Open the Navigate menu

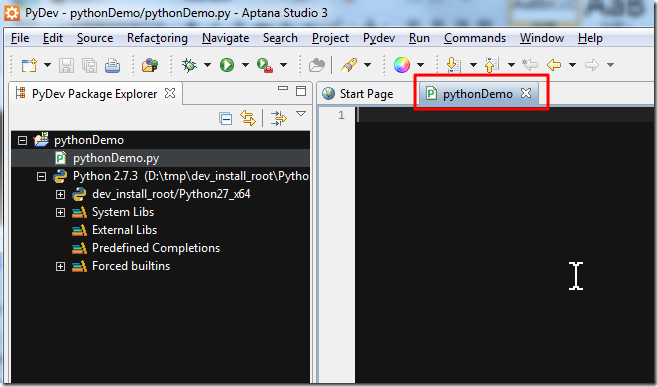pyautogui.click(x=225, y=38)
